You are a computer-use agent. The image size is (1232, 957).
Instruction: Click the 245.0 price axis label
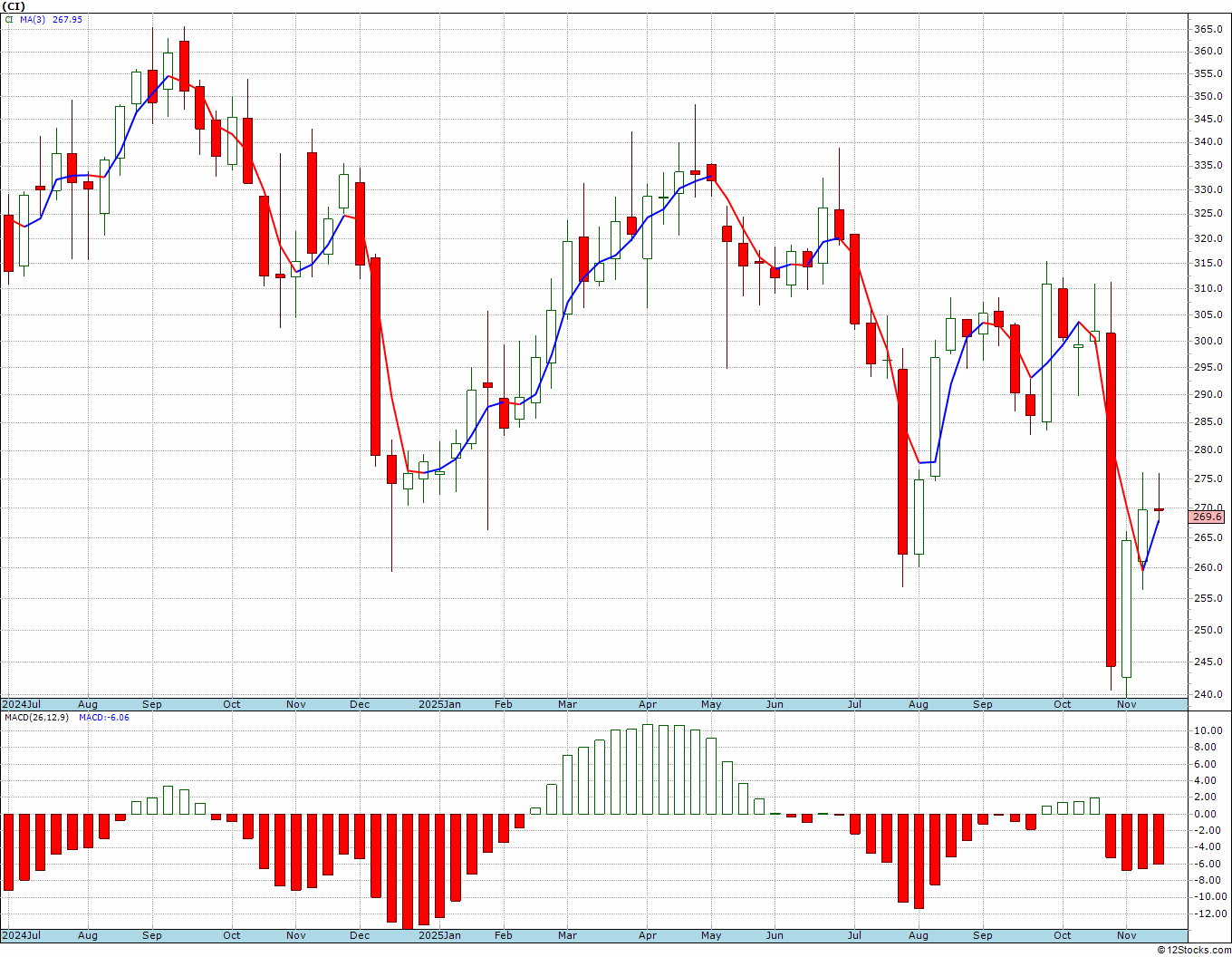pos(1208,662)
